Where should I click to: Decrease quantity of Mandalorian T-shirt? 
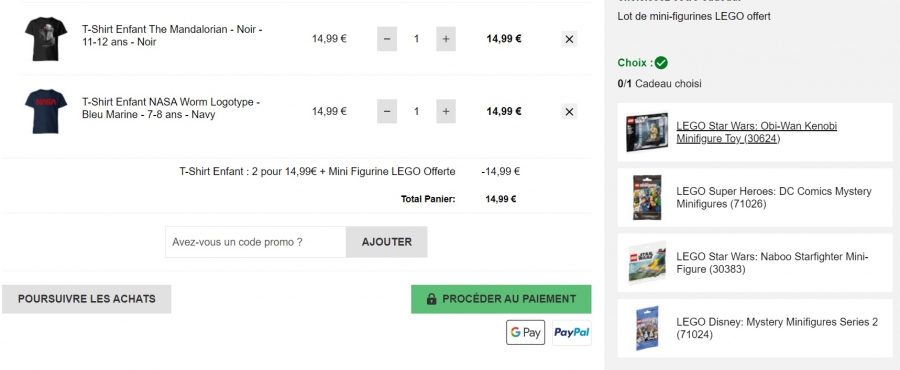click(x=387, y=39)
